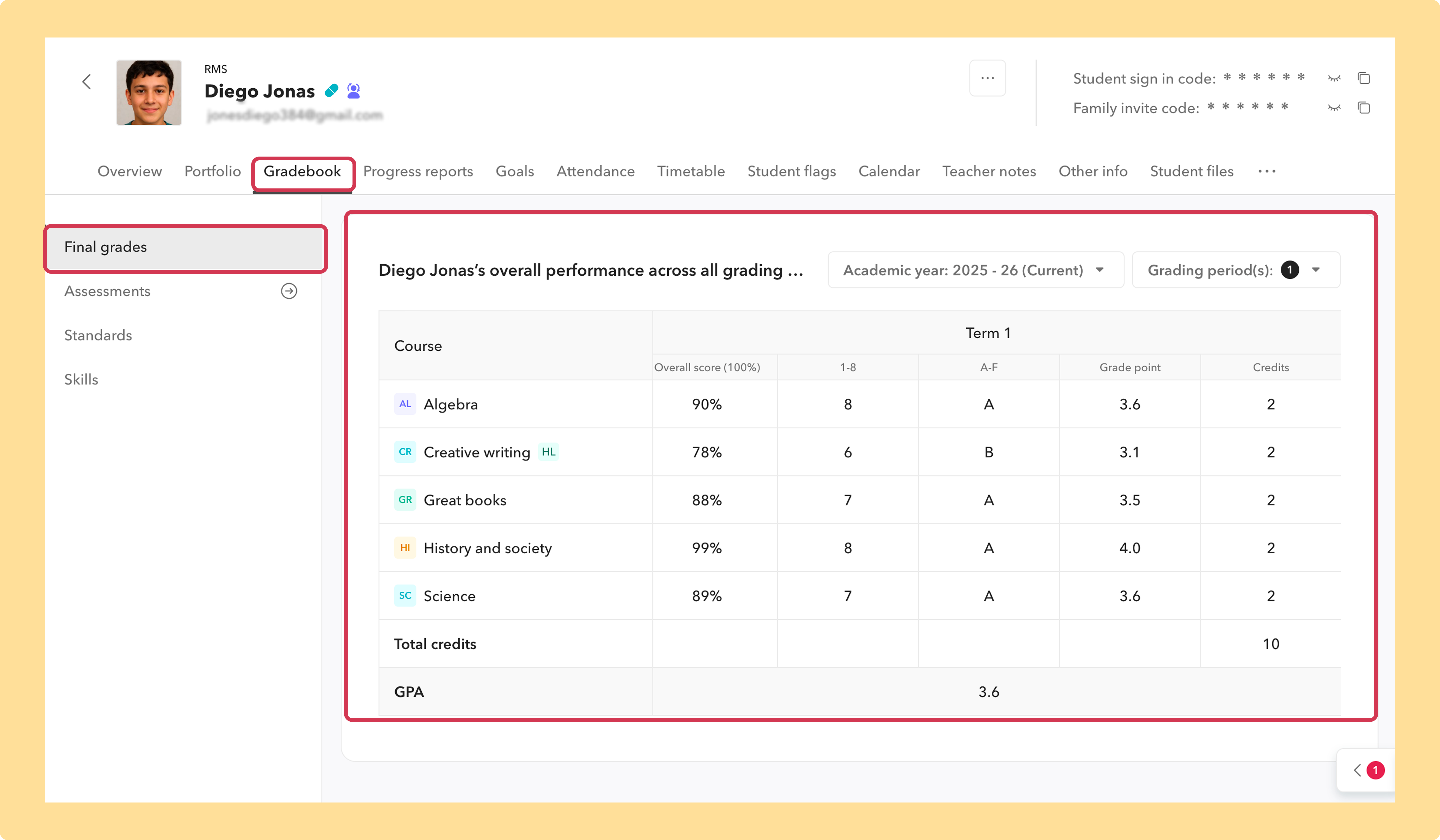The height and width of the screenshot is (840, 1440).
Task: Select the Gradebook tab
Action: pos(302,171)
